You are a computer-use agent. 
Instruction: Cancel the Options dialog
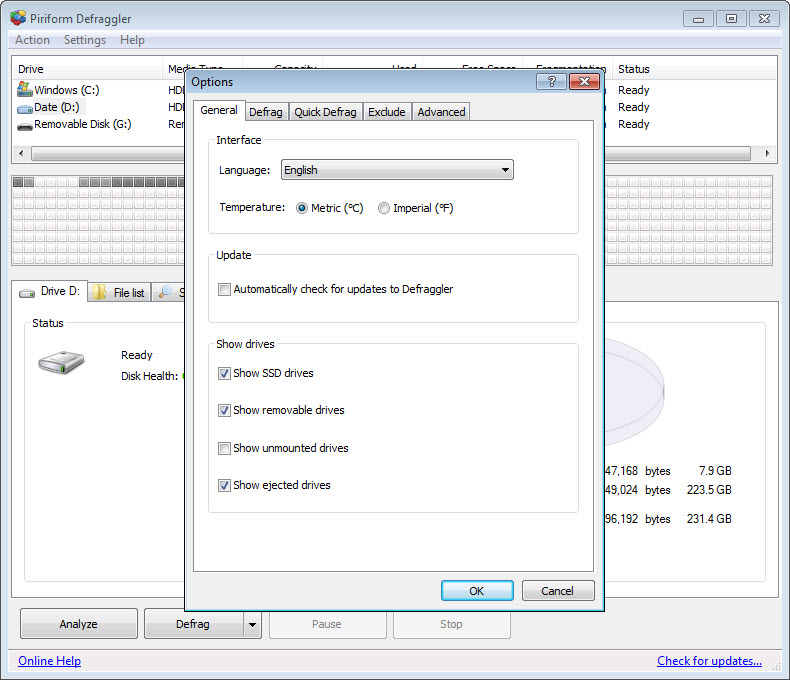click(x=557, y=591)
